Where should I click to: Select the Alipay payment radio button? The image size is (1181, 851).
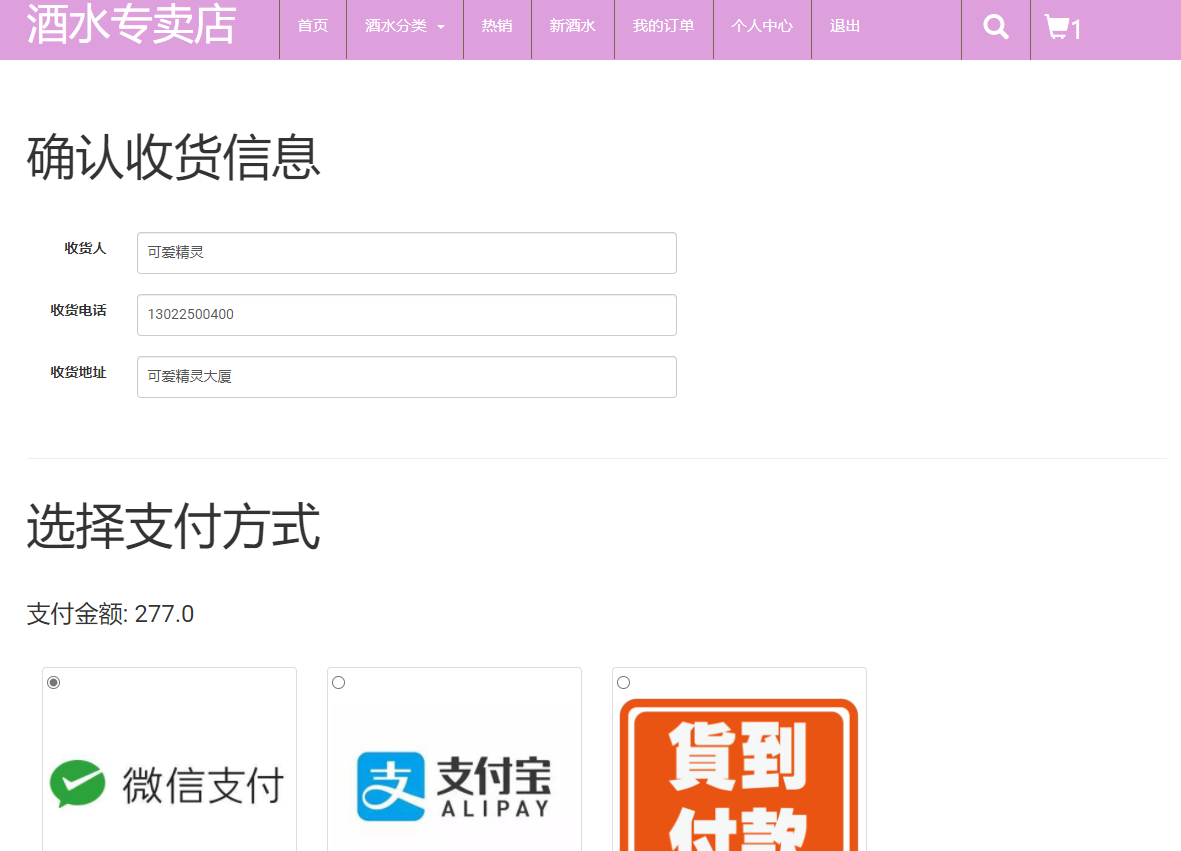coord(337,682)
